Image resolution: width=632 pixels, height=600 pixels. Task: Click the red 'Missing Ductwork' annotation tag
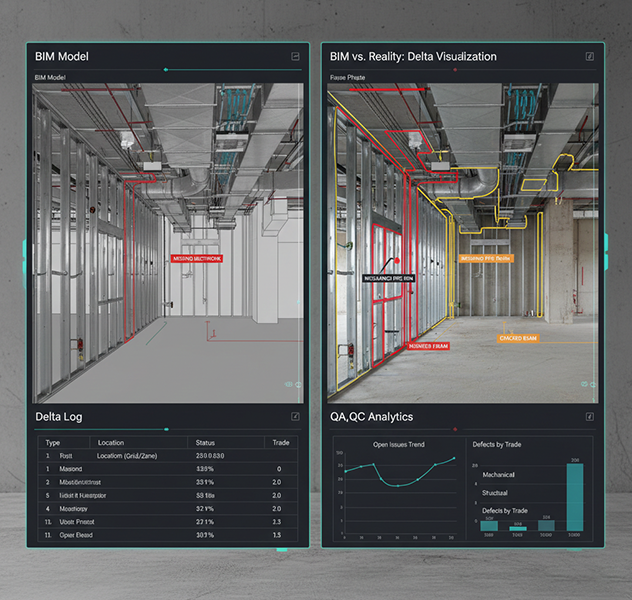[197, 258]
